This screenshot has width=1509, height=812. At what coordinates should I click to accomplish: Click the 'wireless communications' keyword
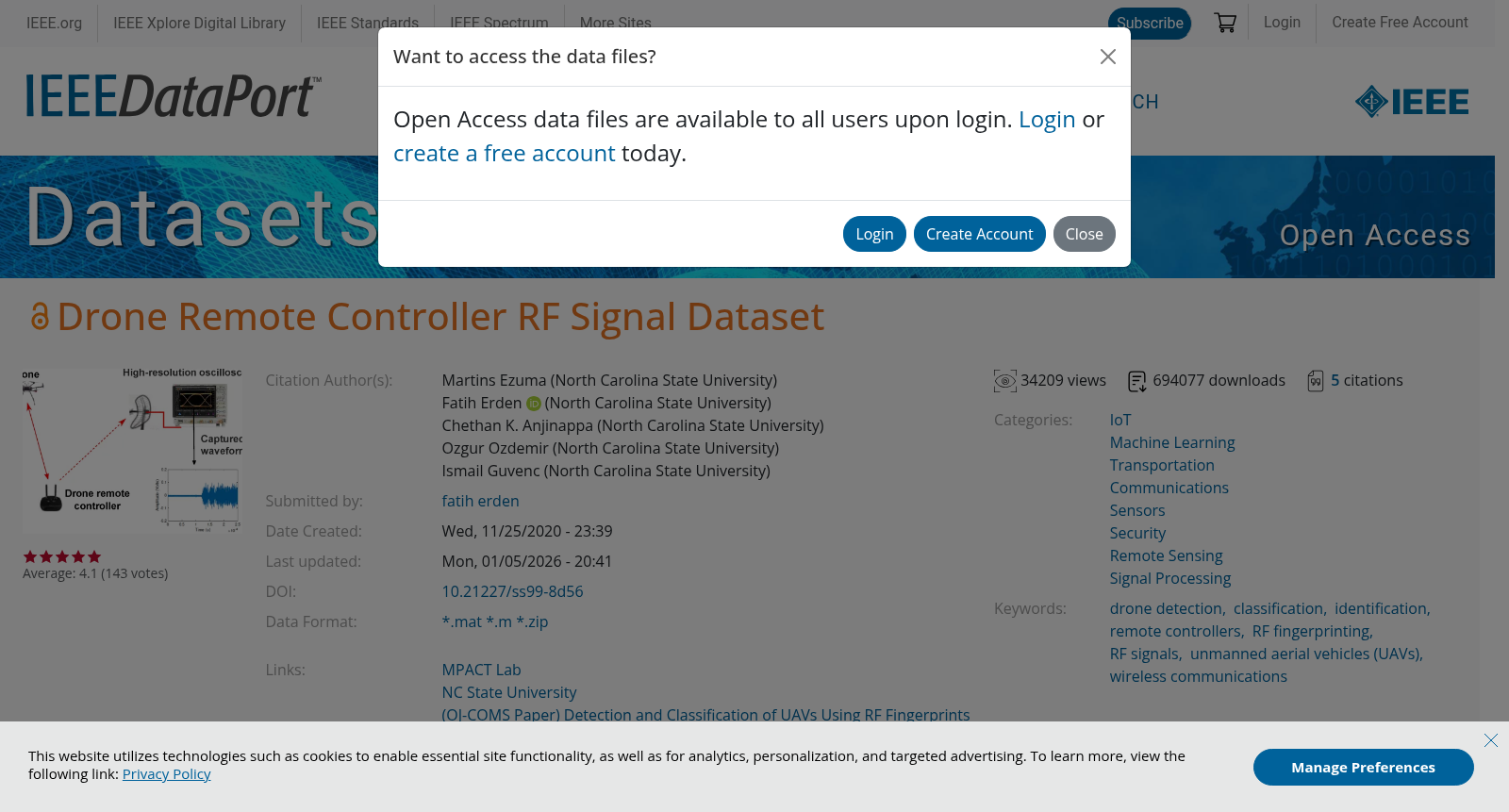[1198, 677]
